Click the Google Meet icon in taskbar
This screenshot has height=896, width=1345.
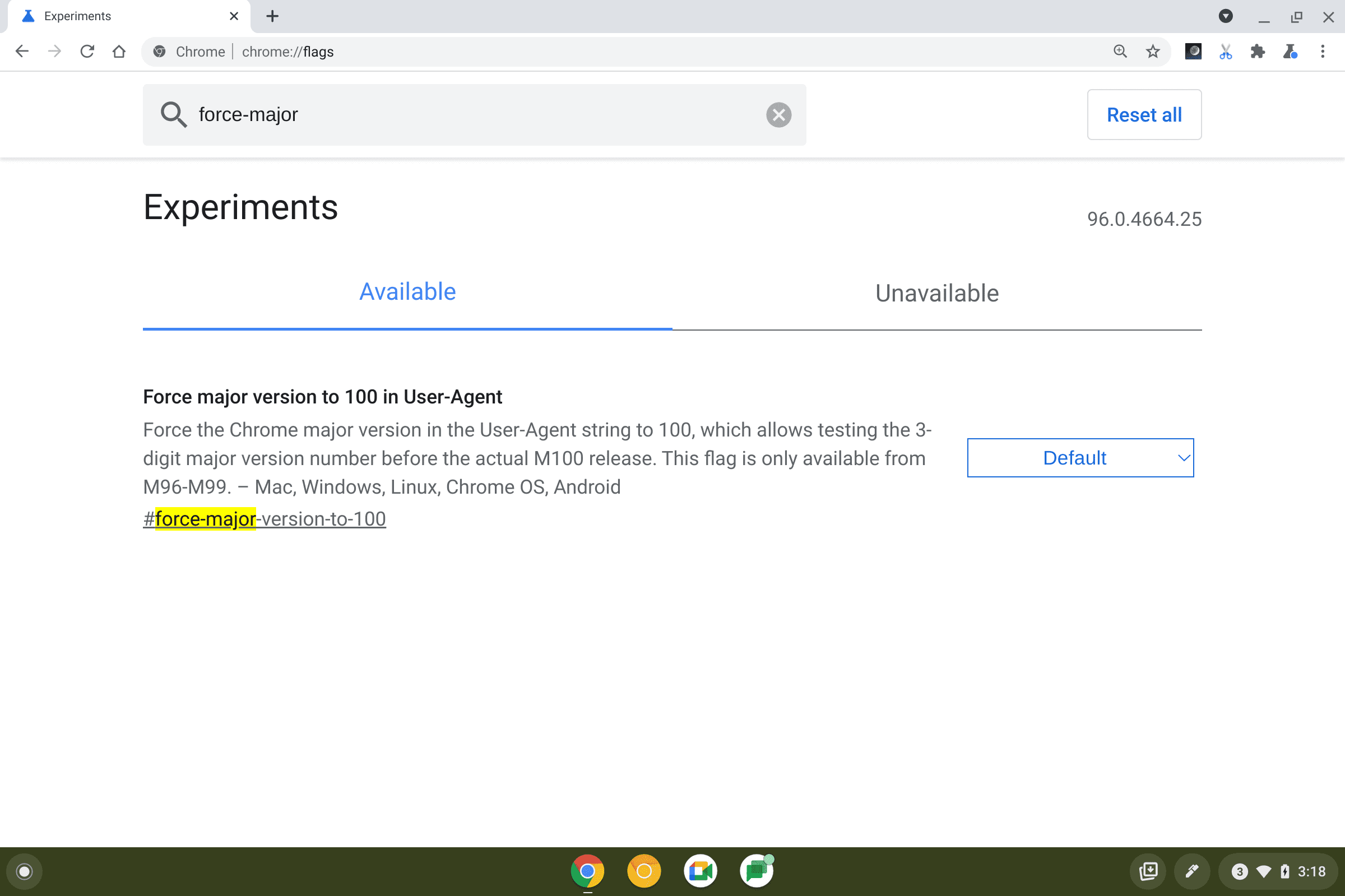700,871
